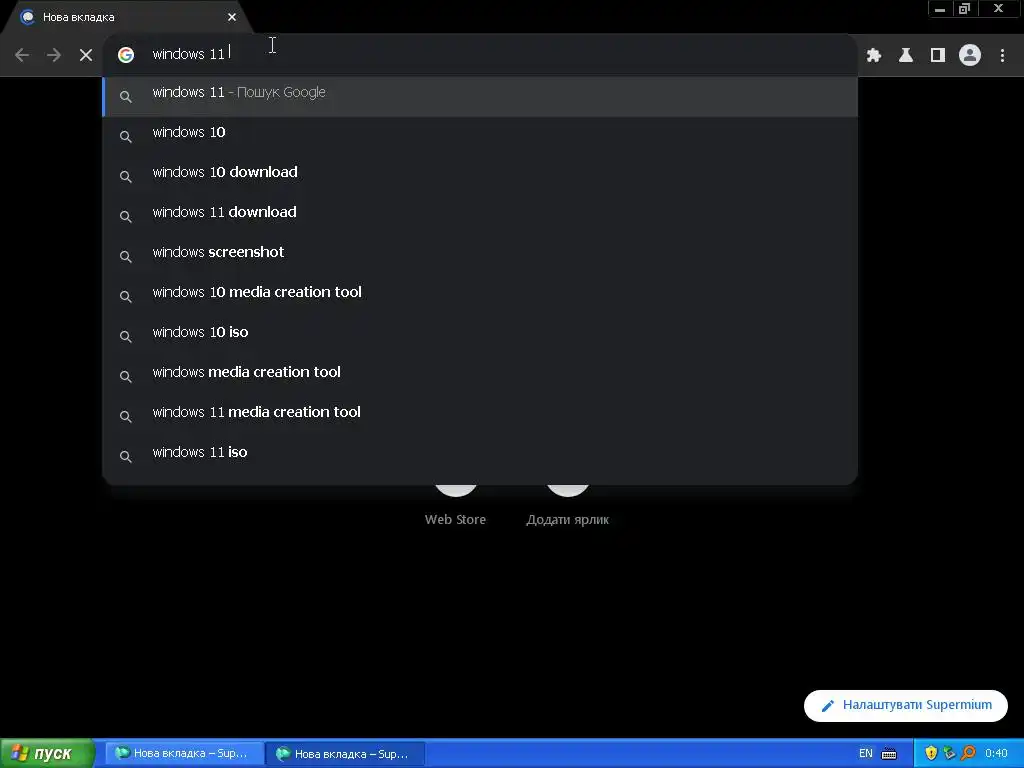Select suggestion windows screenshot
Screen dimensions: 1024x768
(480, 256)
